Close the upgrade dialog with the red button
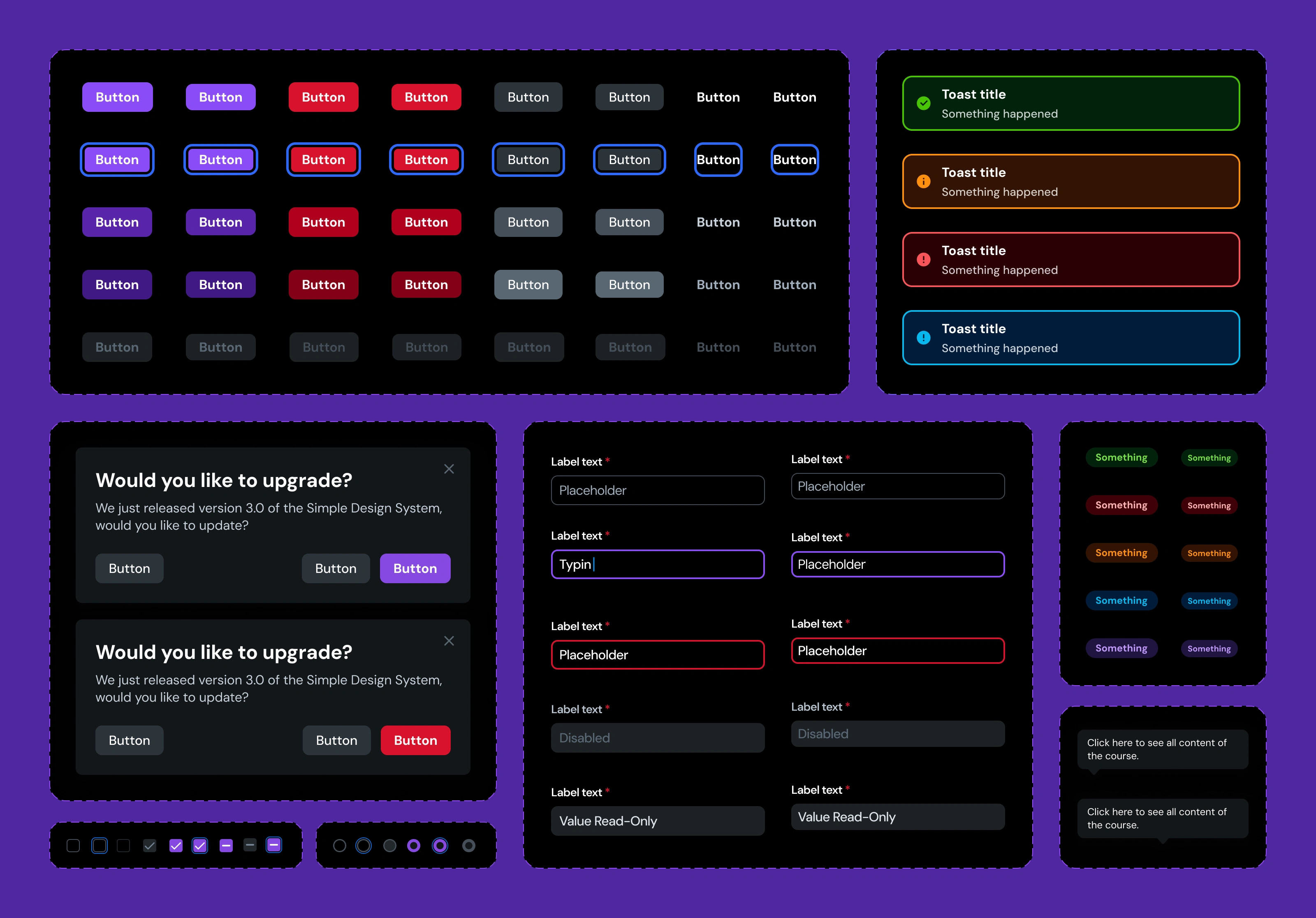 coord(449,641)
